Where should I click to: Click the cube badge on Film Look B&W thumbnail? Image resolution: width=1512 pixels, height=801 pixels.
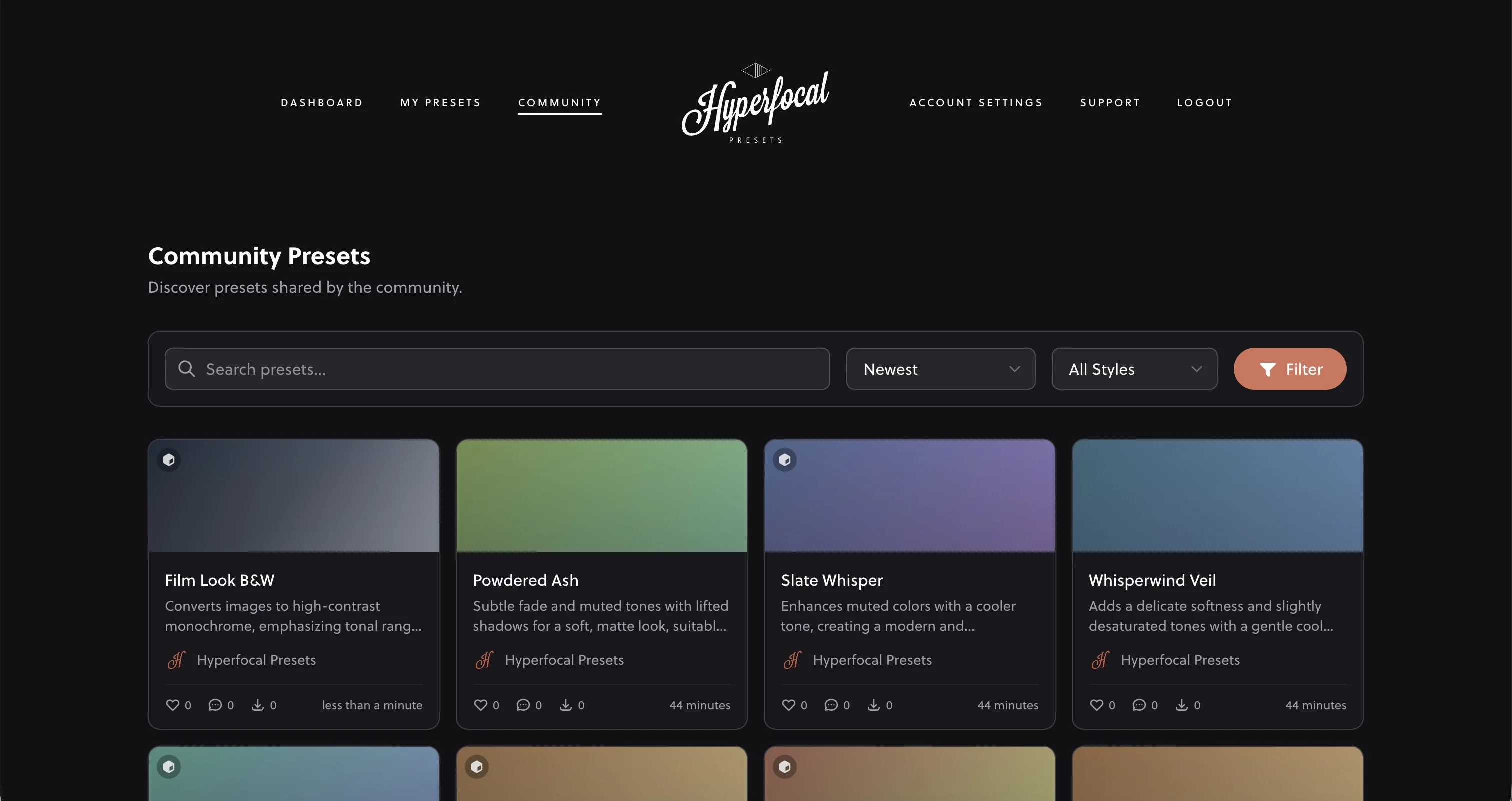coord(169,459)
